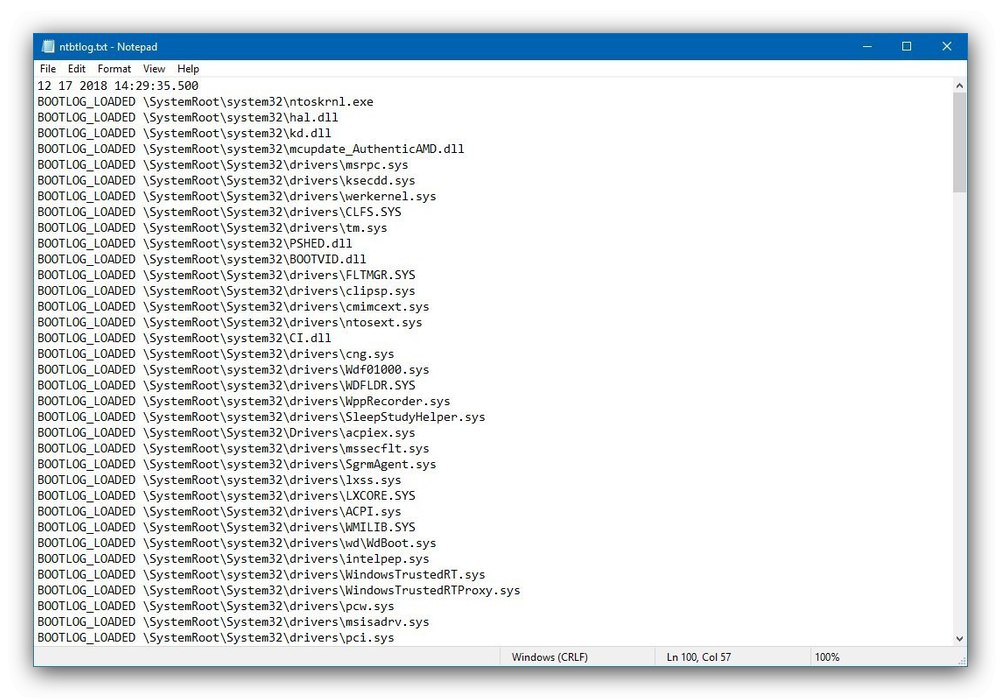The width and height of the screenshot is (1001, 700).
Task: Click the ntoskrnl.exe log line
Action: [x=206, y=101]
